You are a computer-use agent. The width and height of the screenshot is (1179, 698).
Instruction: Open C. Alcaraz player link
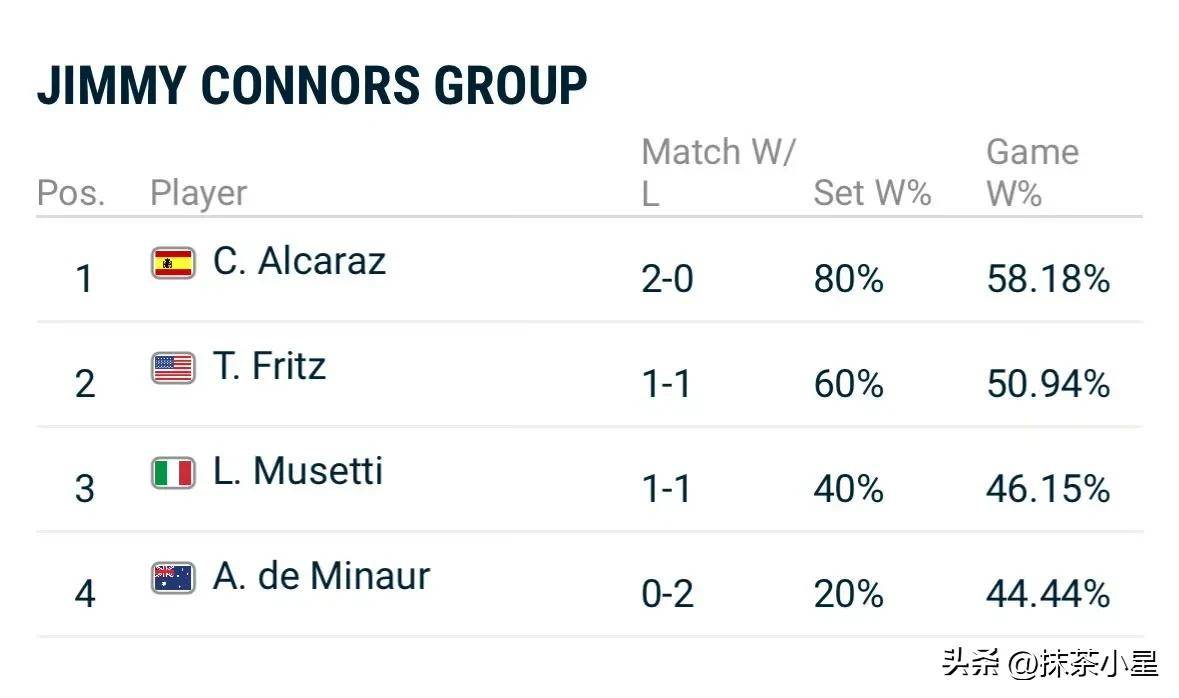[299, 262]
